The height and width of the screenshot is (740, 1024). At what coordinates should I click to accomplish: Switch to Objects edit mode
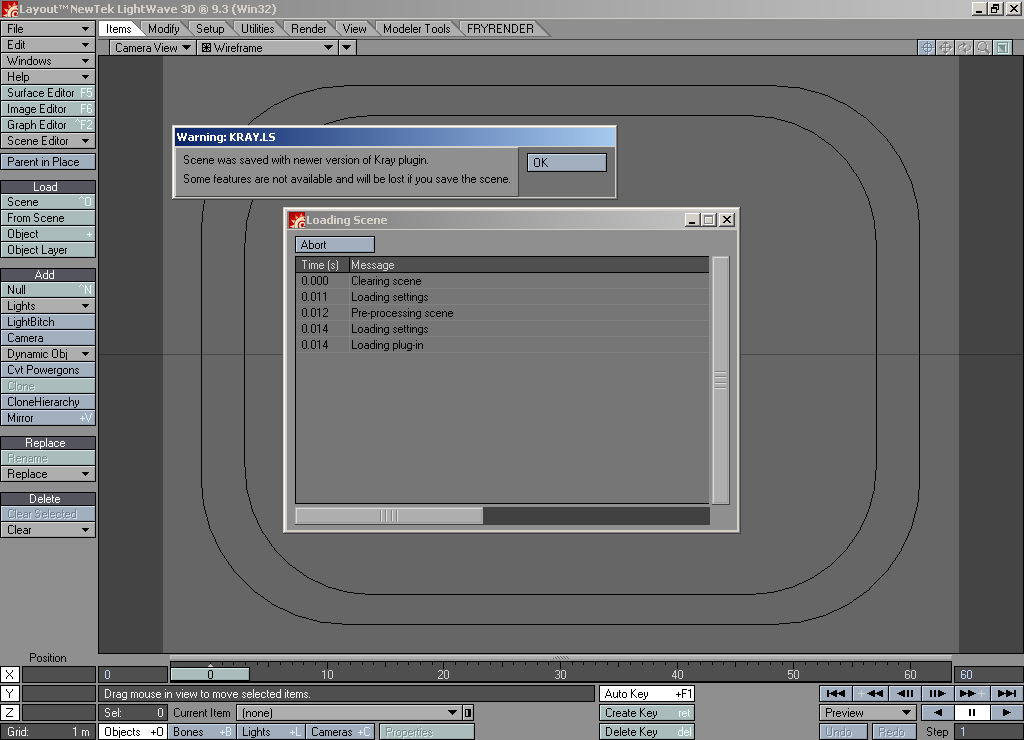133,732
